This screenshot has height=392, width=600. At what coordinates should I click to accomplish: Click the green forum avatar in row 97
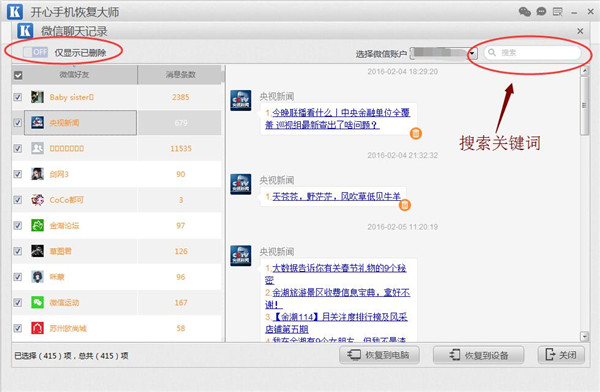(x=37, y=225)
